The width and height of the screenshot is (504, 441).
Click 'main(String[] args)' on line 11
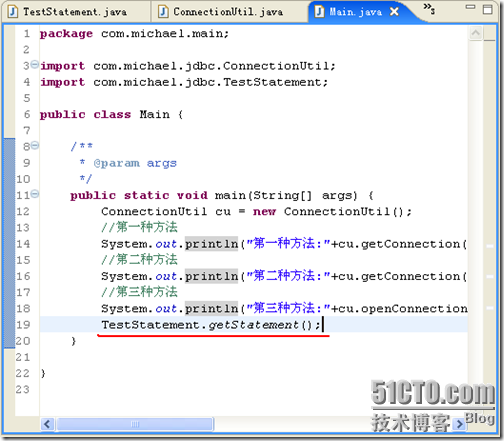pos(286,196)
